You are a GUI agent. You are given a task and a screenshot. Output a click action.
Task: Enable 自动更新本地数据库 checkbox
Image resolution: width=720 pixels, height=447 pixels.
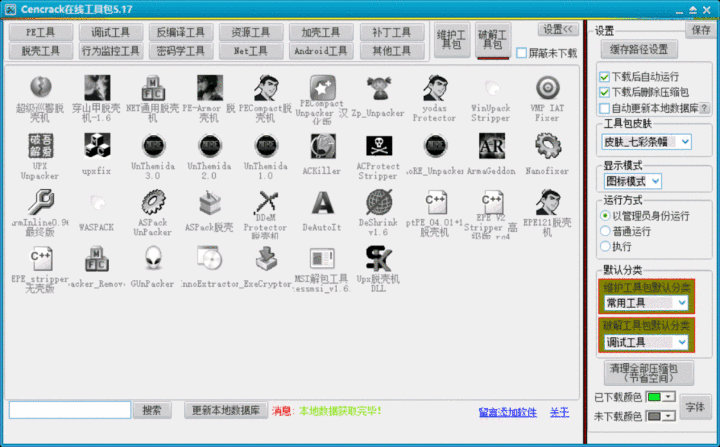pos(604,108)
